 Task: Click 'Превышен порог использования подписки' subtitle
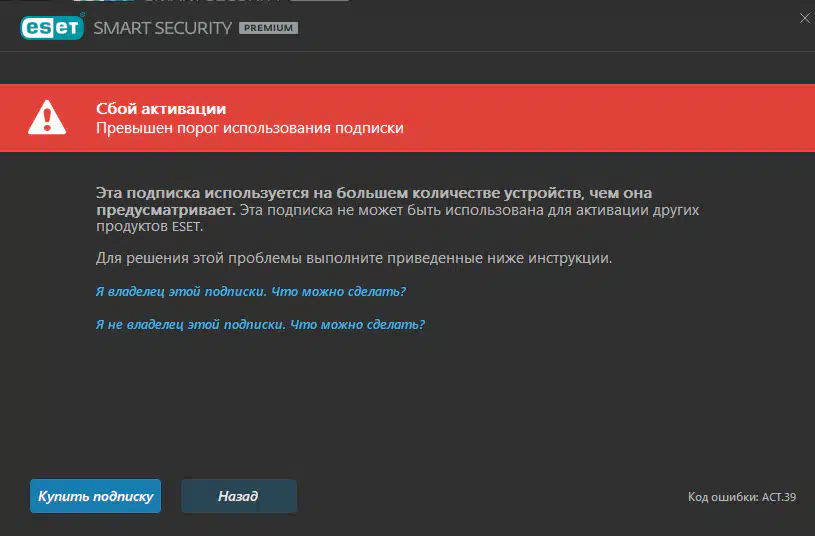(249, 128)
